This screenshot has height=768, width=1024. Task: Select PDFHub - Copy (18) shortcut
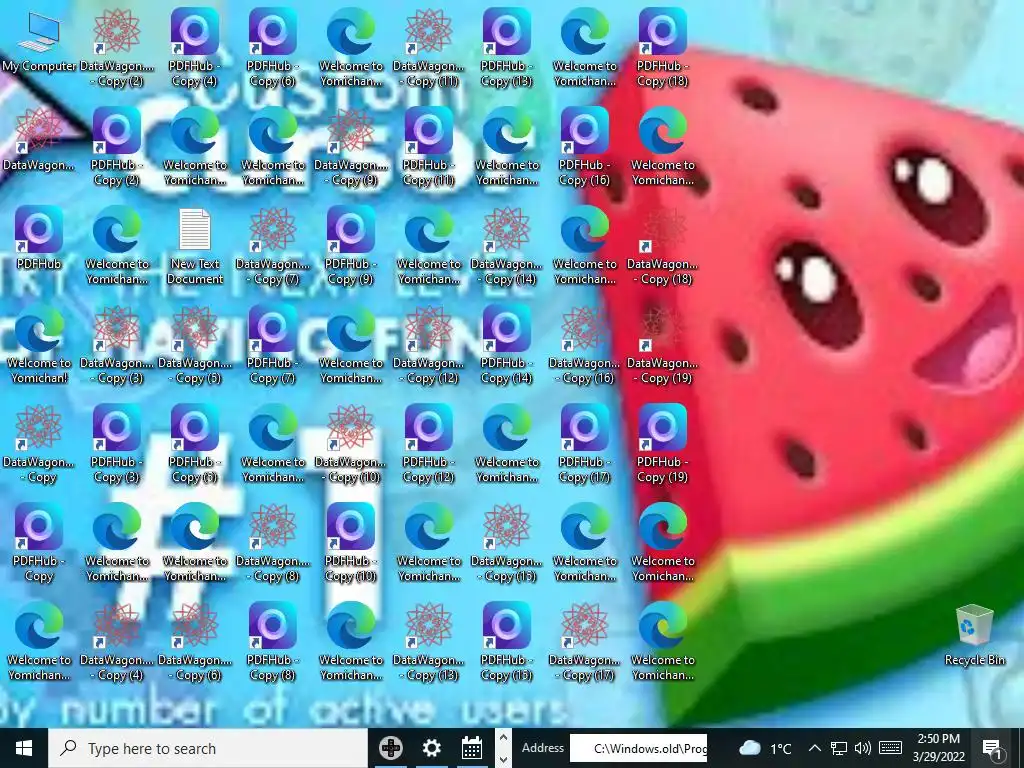663,48
